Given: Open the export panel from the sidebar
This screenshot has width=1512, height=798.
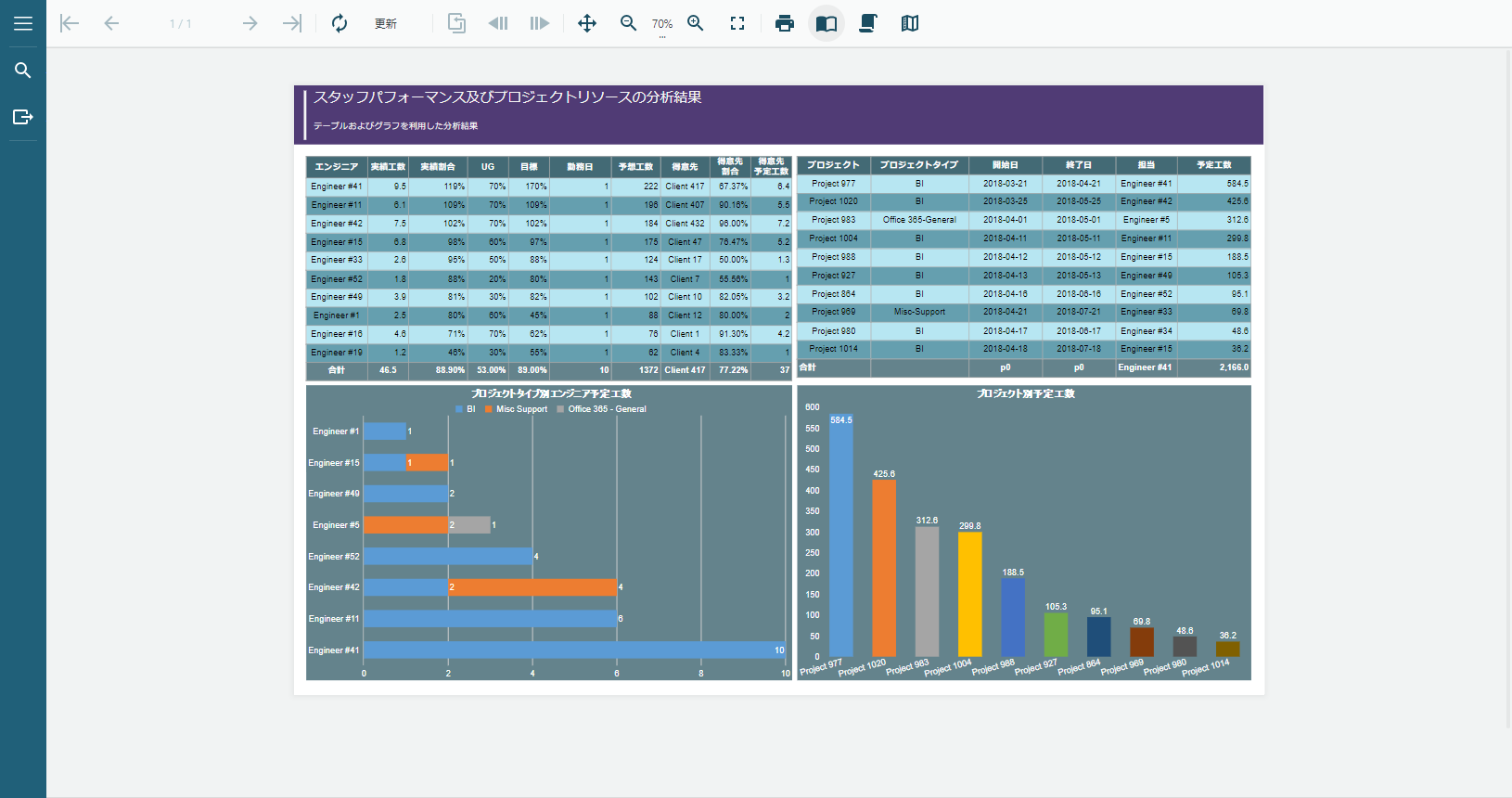Looking at the screenshot, I should point(23,117).
